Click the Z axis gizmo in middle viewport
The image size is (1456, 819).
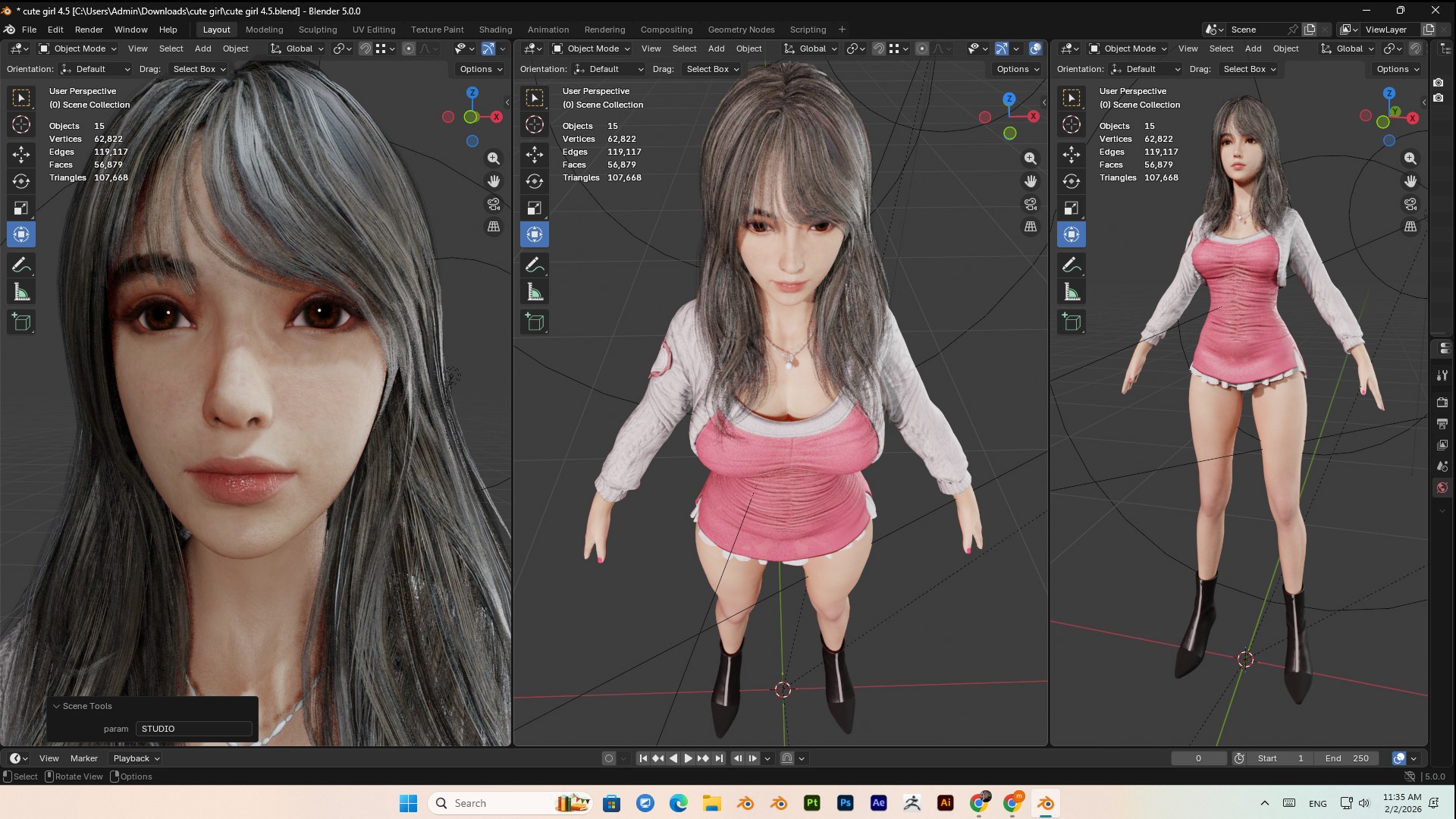point(1009,99)
